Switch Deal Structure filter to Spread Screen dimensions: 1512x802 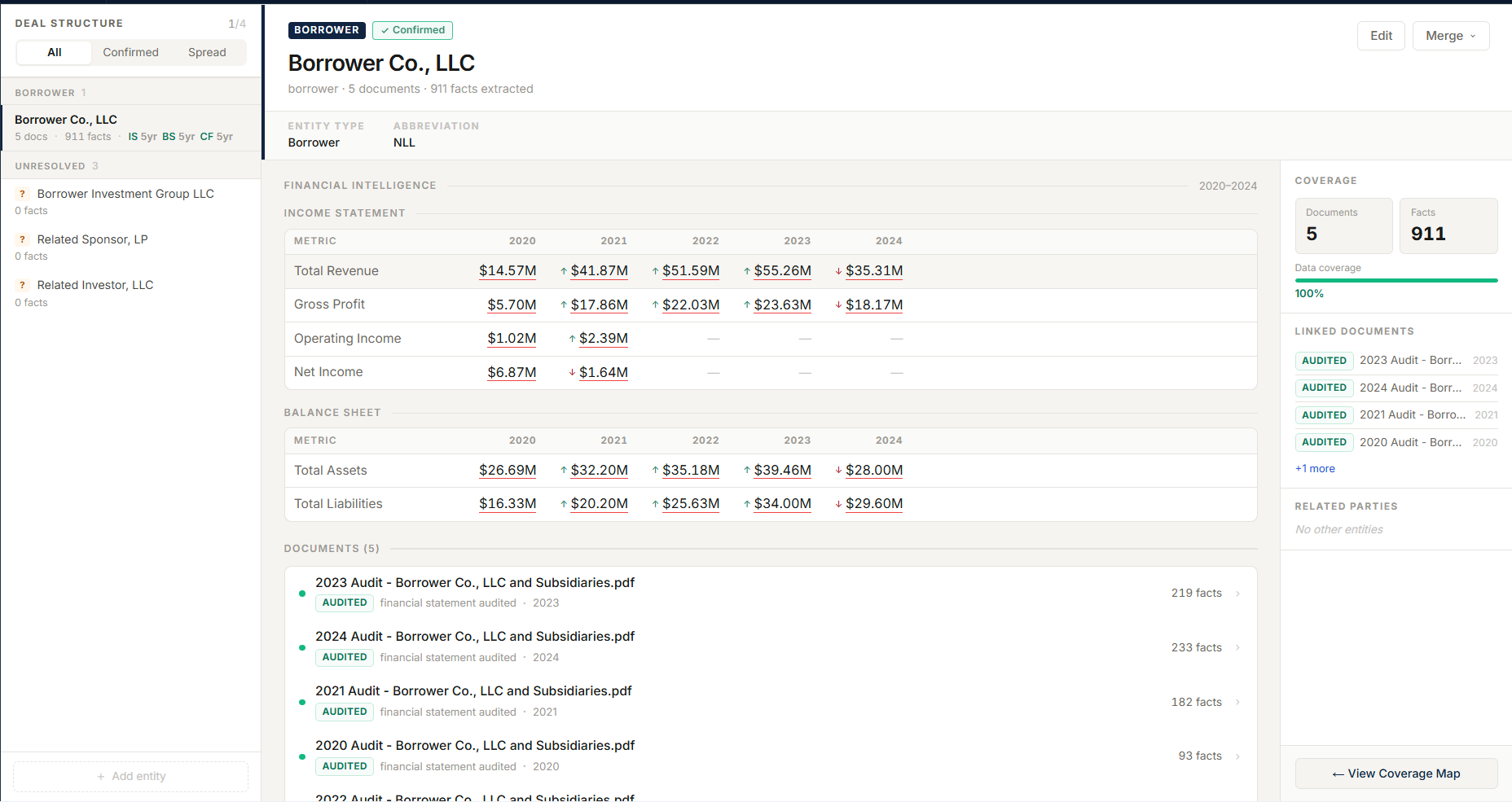click(207, 52)
